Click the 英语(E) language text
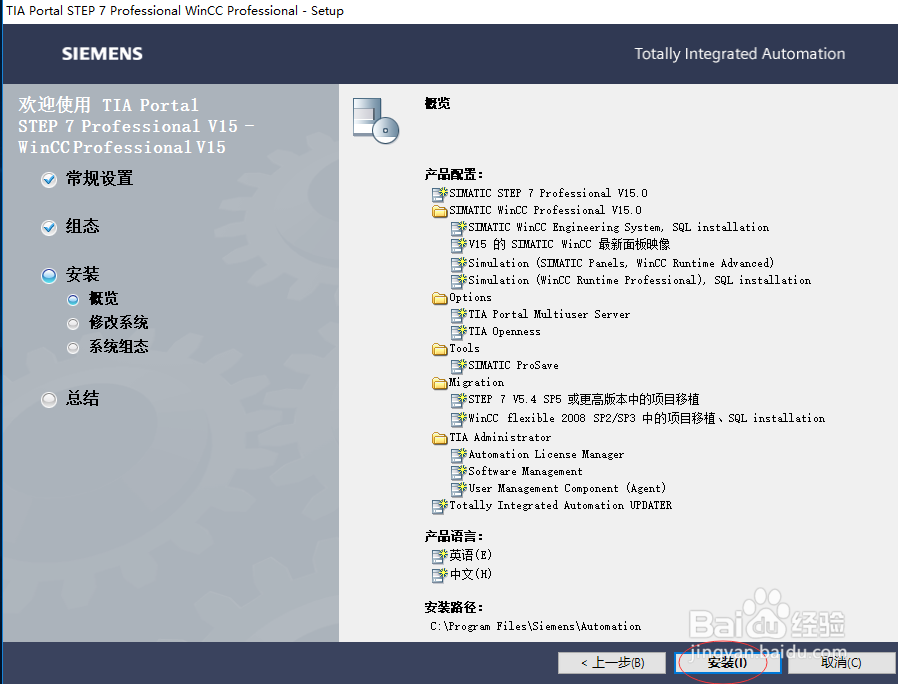 coord(471,555)
